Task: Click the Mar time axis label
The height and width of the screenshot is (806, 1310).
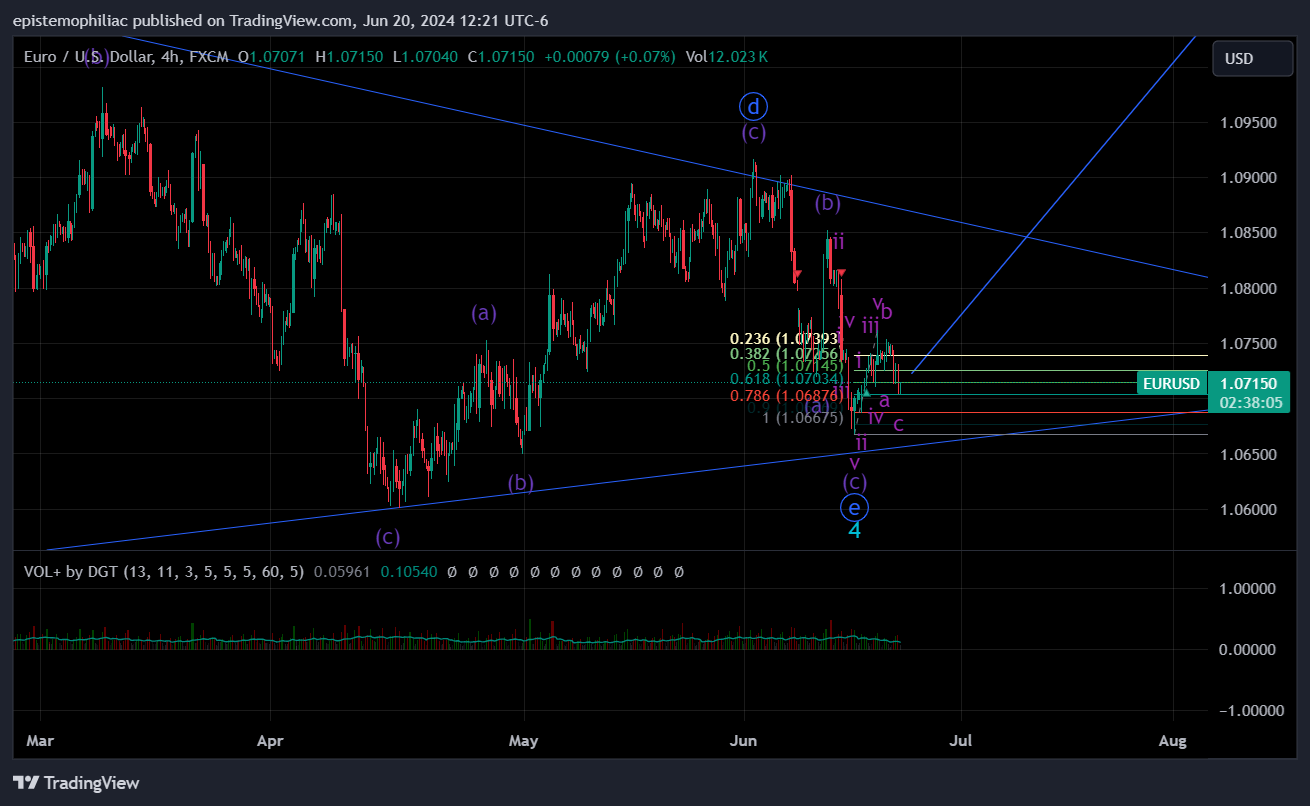Action: [41, 741]
